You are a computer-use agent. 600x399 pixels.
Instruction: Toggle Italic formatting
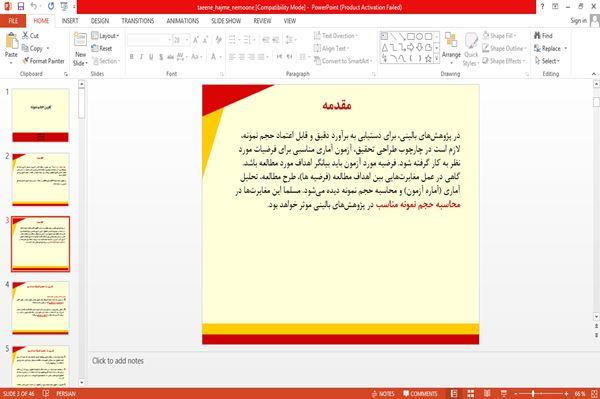[x=141, y=57]
